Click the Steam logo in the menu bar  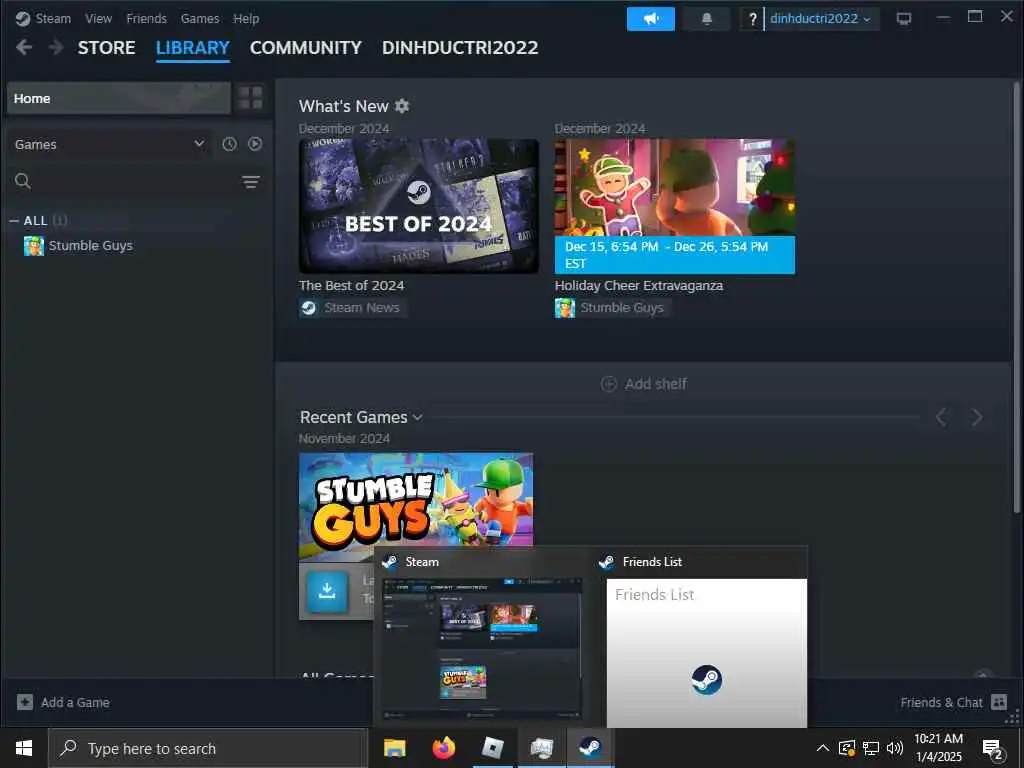[23, 18]
